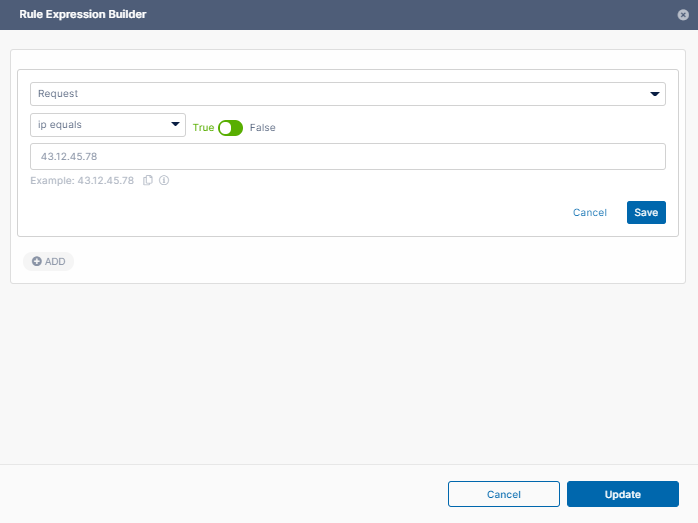698x523 pixels.
Task: Open the Request dropdown
Action: point(348,93)
